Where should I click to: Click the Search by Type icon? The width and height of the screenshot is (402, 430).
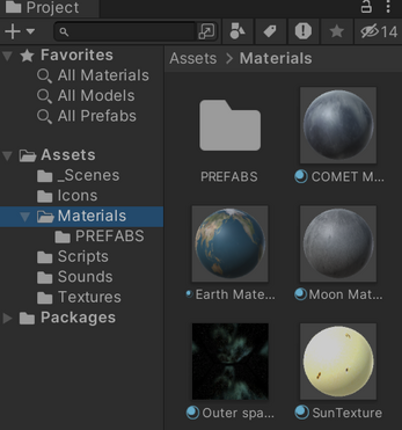pos(238,31)
